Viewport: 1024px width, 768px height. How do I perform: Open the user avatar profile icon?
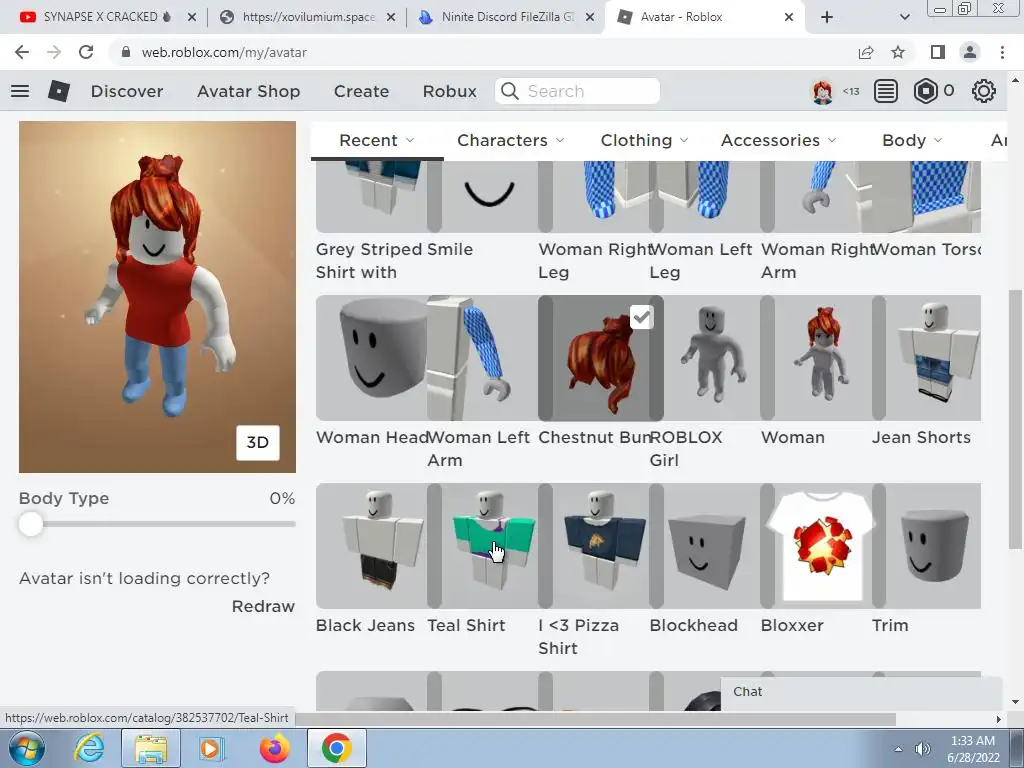(822, 91)
